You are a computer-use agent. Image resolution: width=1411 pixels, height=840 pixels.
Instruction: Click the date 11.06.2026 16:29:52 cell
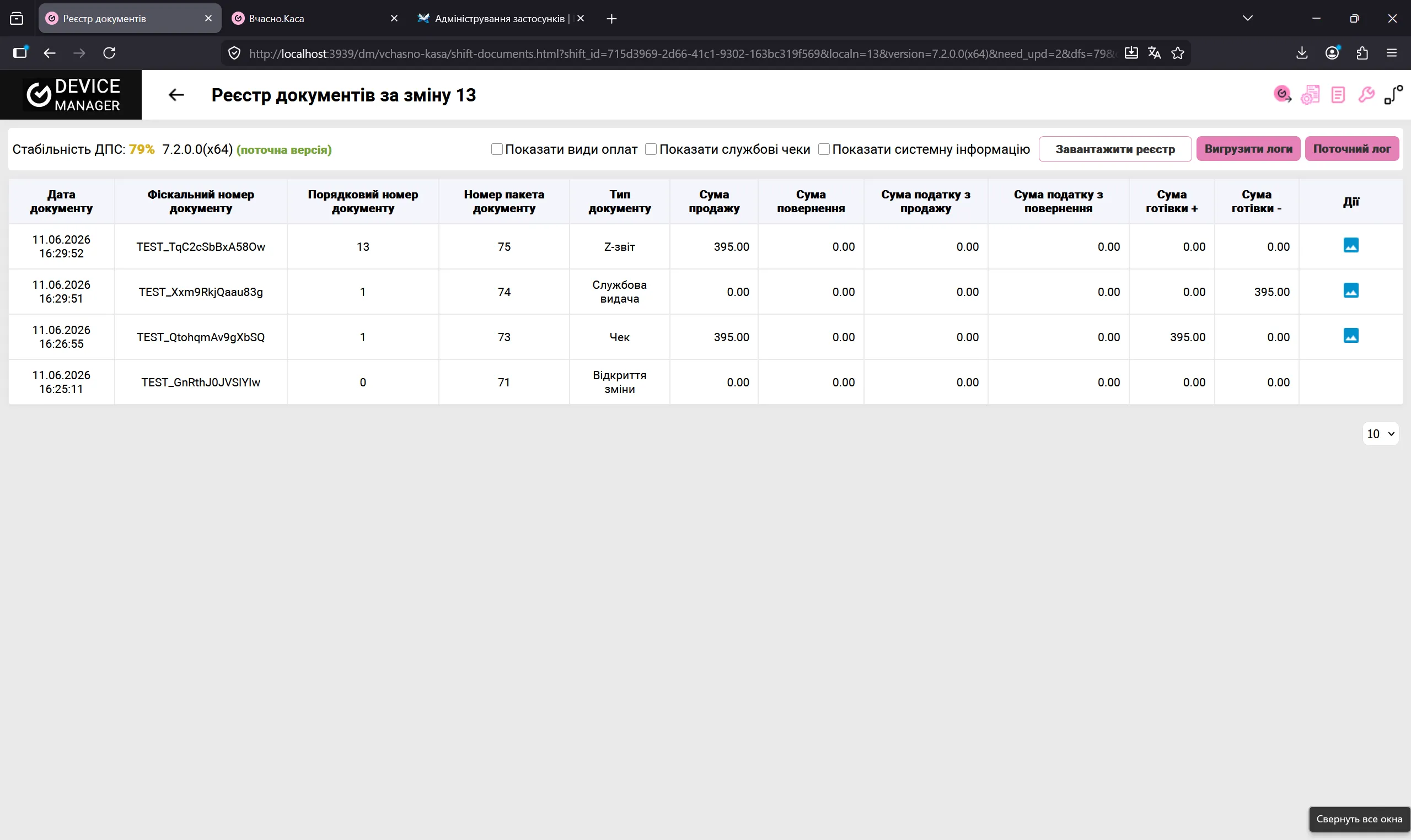61,247
